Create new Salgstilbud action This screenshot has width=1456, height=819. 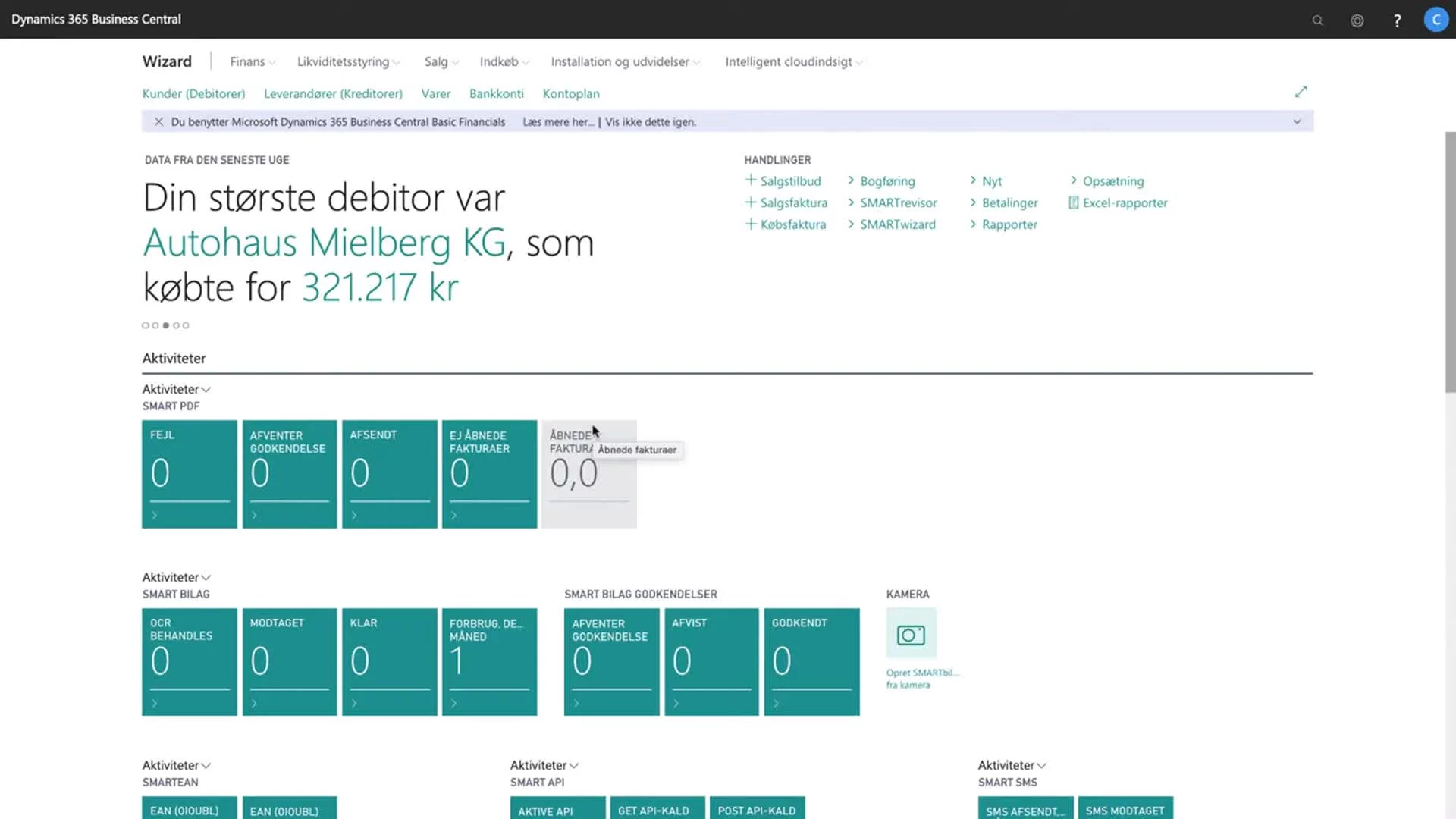[x=783, y=180]
